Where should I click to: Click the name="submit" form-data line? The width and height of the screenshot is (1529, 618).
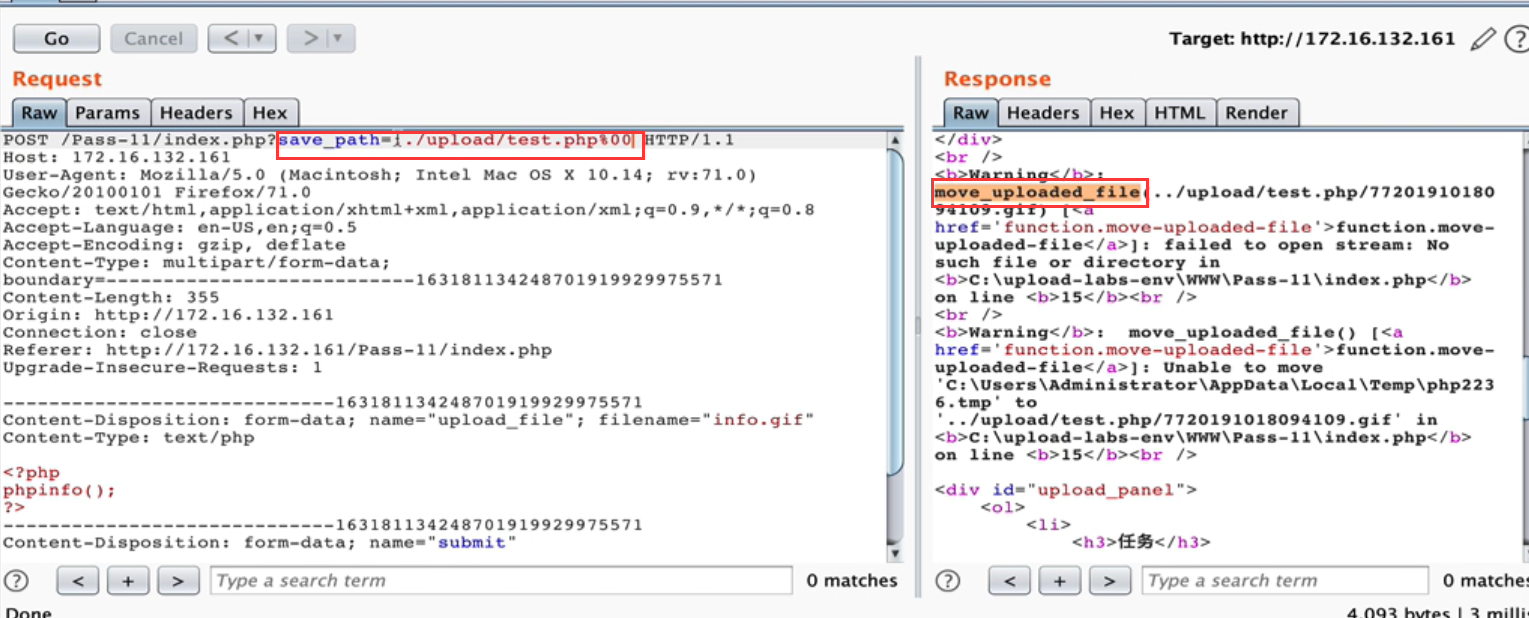click(260, 542)
